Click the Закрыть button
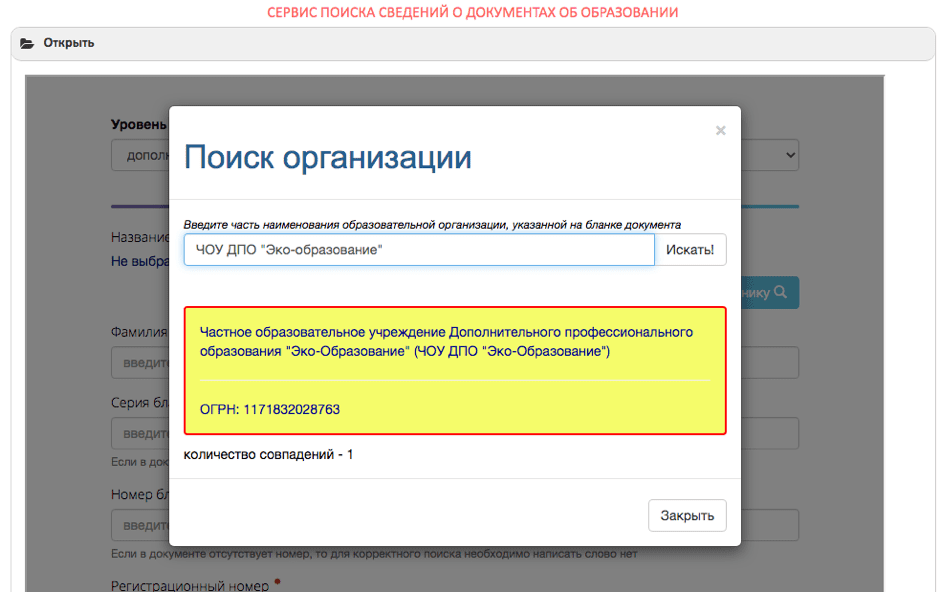This screenshot has height=593, width=941. pos(687,515)
